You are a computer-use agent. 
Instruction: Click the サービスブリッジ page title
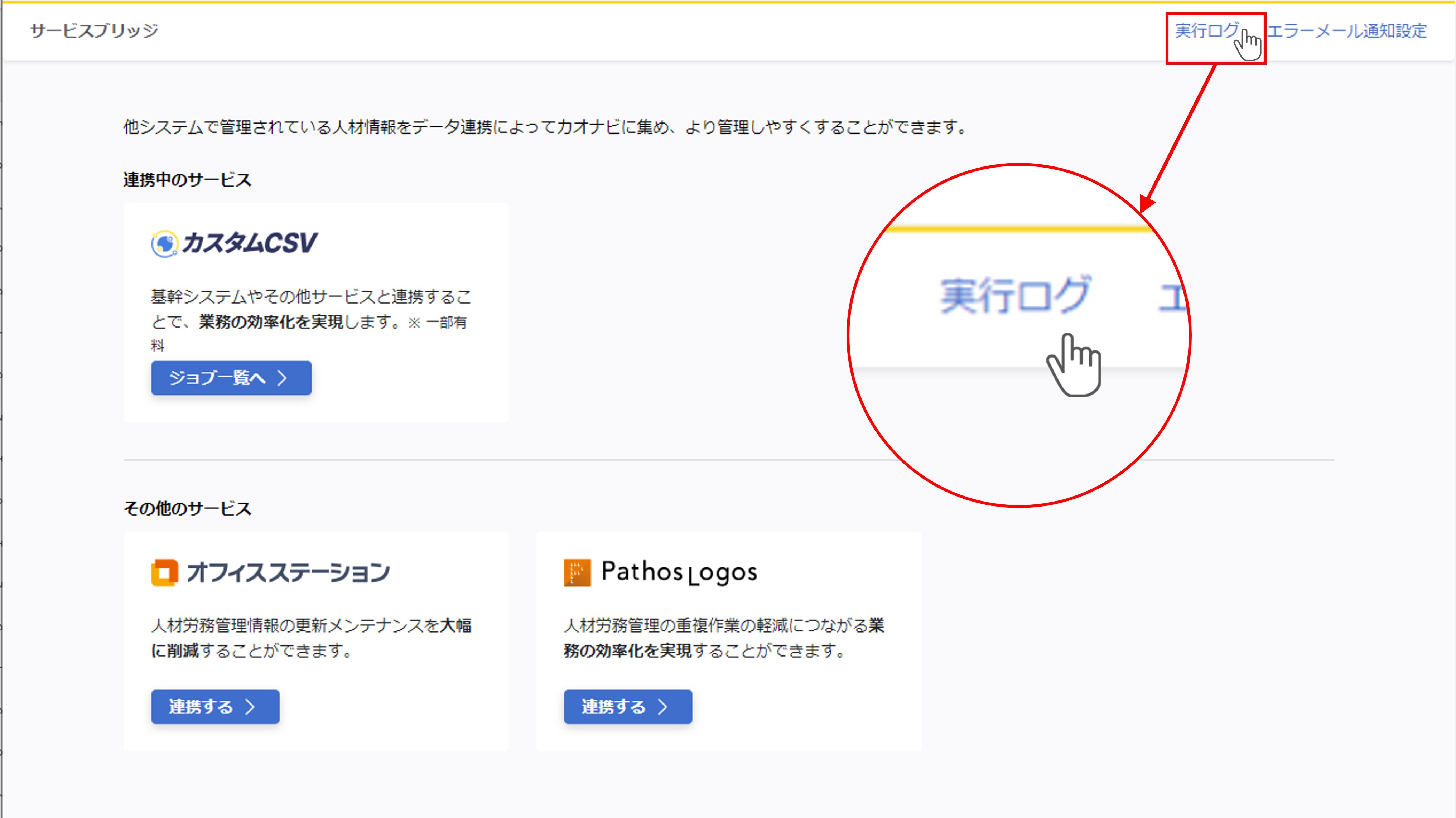pos(95,30)
